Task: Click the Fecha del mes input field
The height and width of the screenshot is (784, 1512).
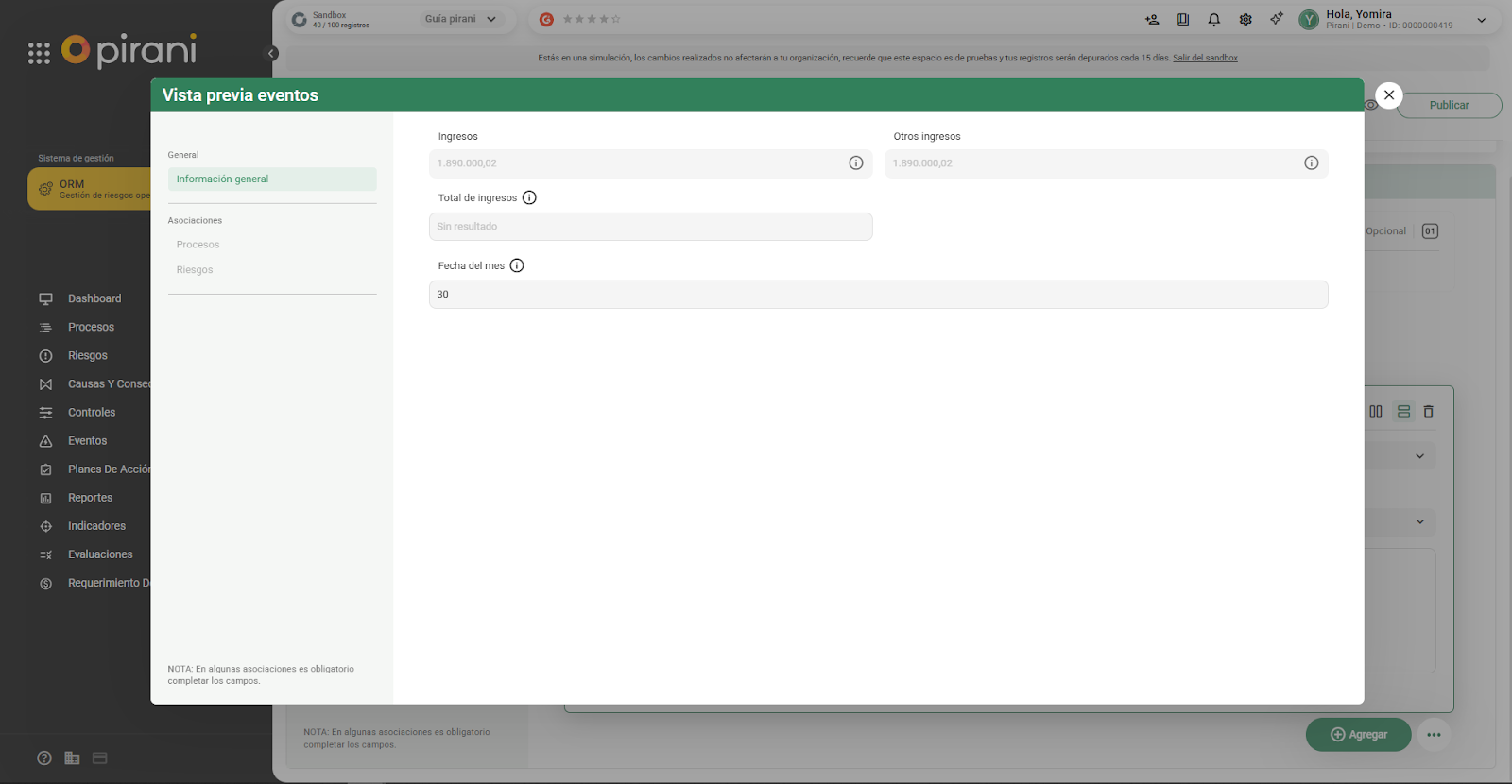Action: point(878,295)
